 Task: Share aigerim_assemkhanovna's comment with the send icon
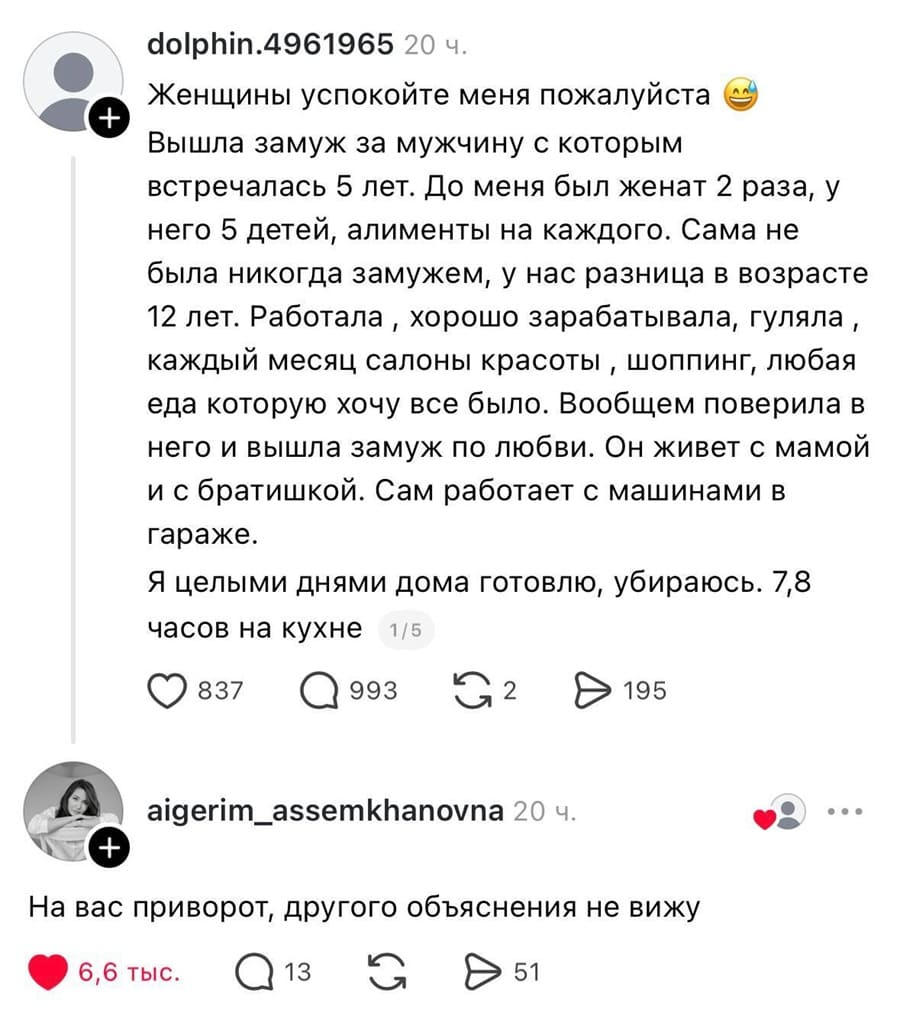tap(484, 969)
